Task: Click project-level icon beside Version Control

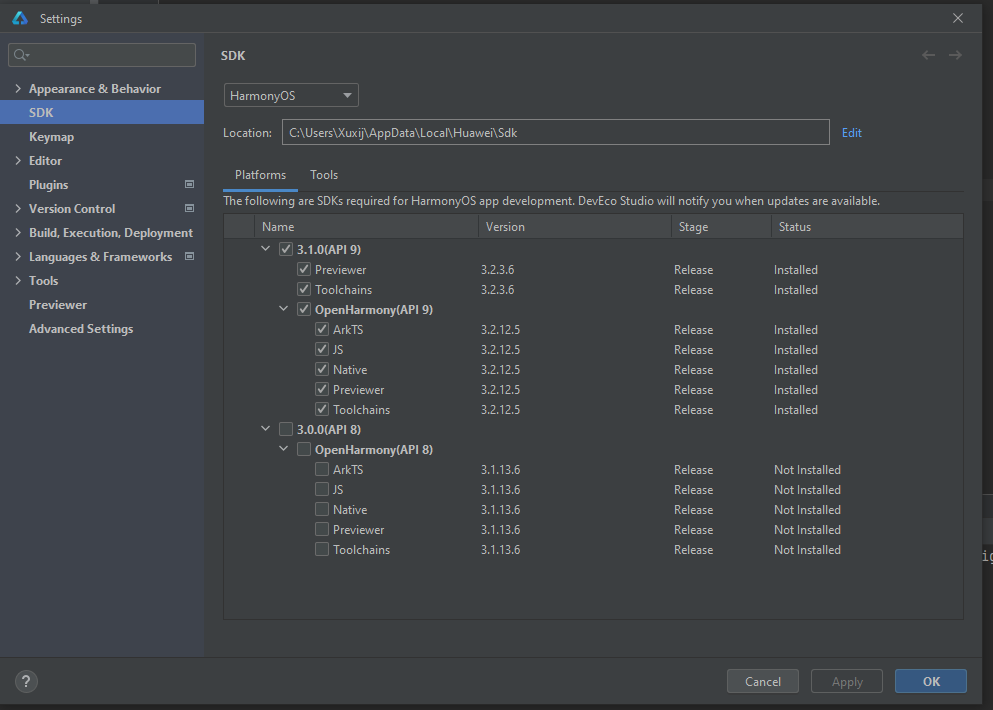Action: (189, 208)
